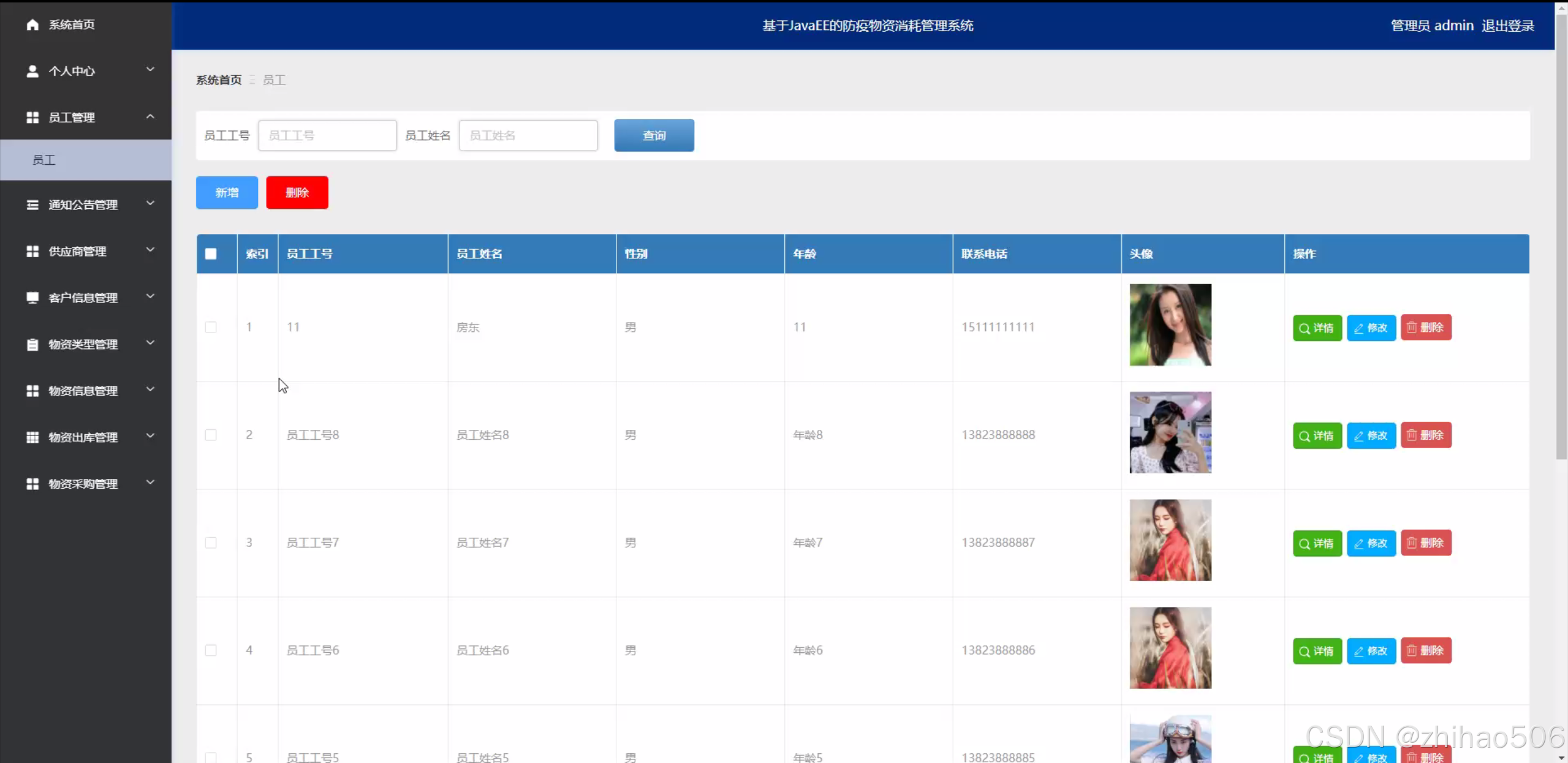Click the grid icon beside 员工管理
The image size is (1568, 763).
pos(32,118)
